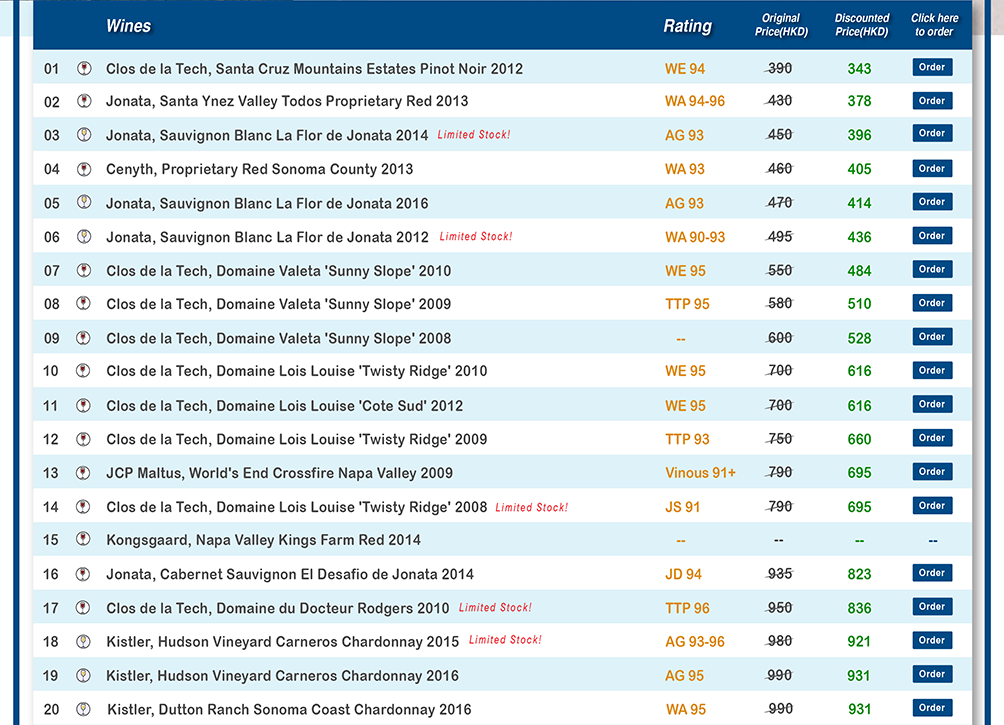Viewport: 1004px width, 725px height.
Task: Click white wine icon for La Flor de Jonata 2012
Action: tap(84, 236)
